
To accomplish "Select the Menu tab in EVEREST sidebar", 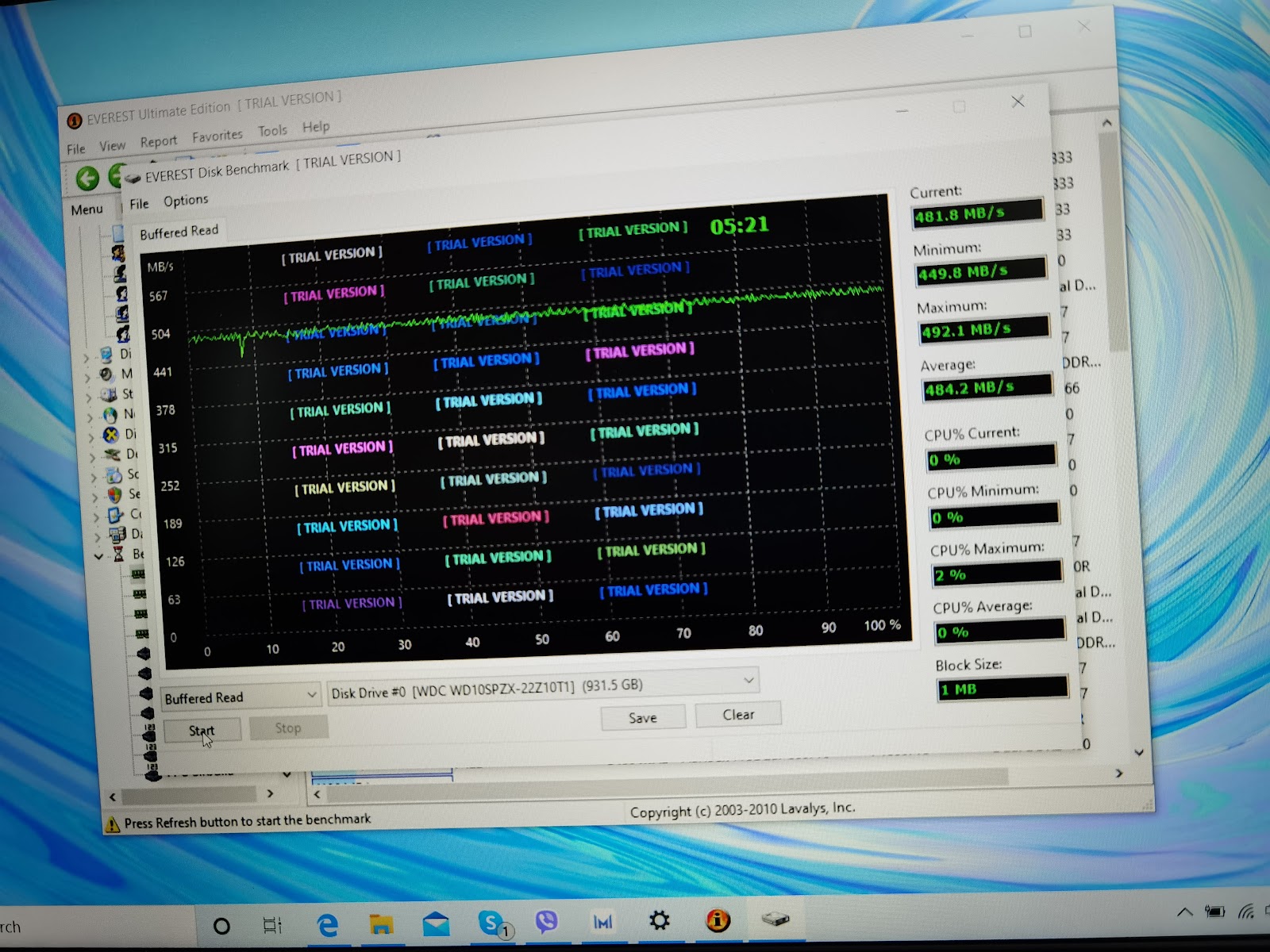I will click(87, 209).
